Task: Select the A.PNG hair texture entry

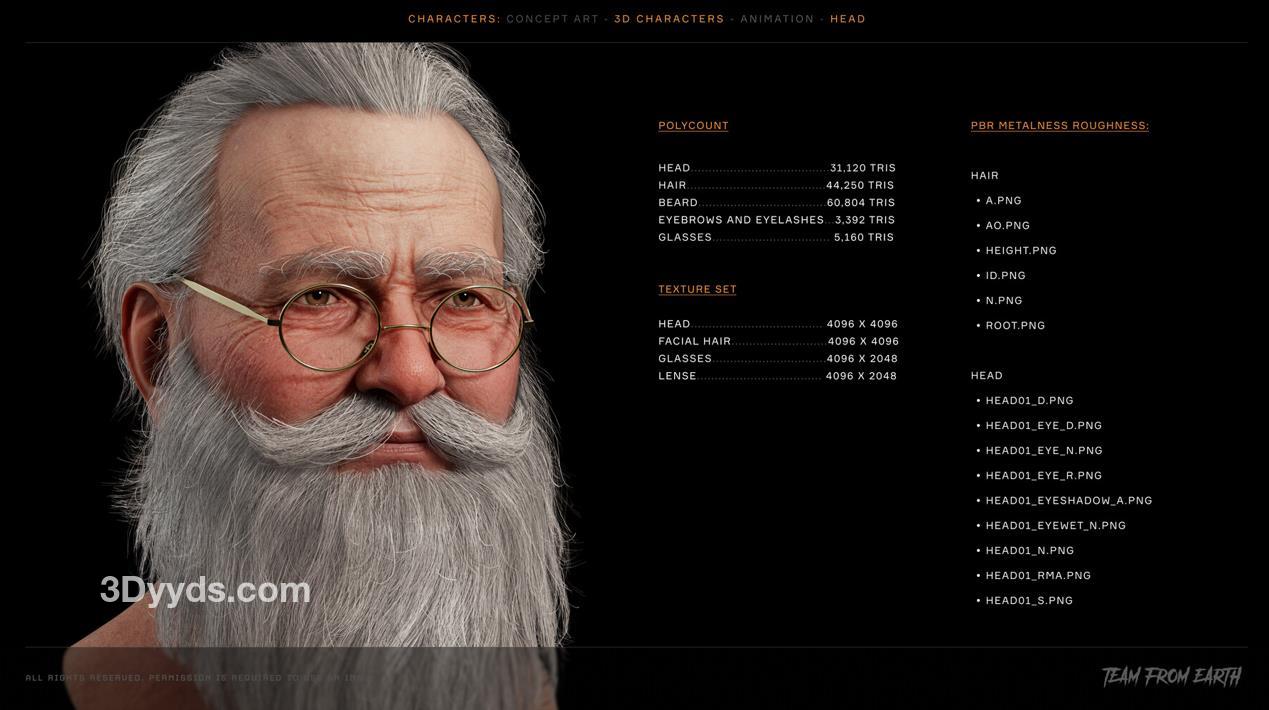Action: [x=1003, y=201]
